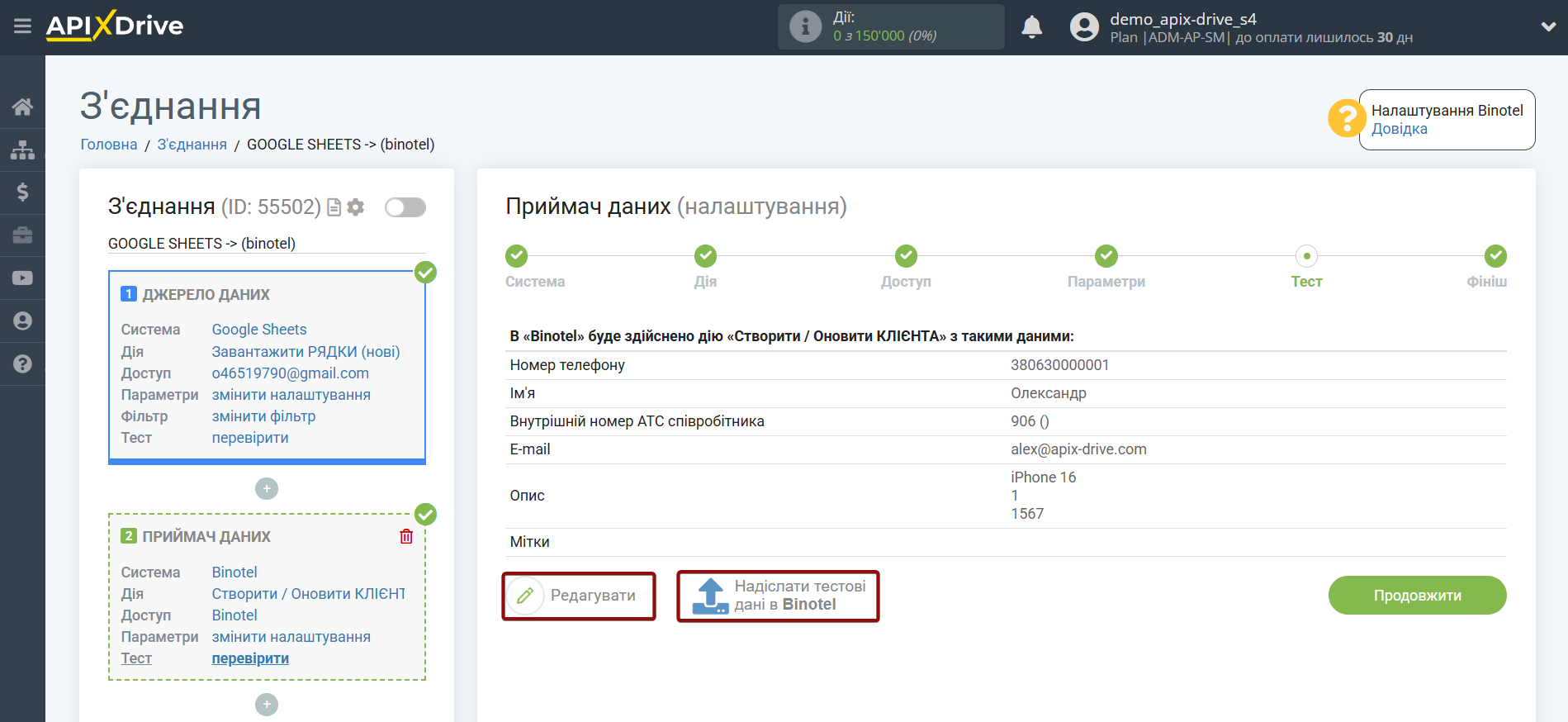Click the Редагувати button

(x=579, y=596)
